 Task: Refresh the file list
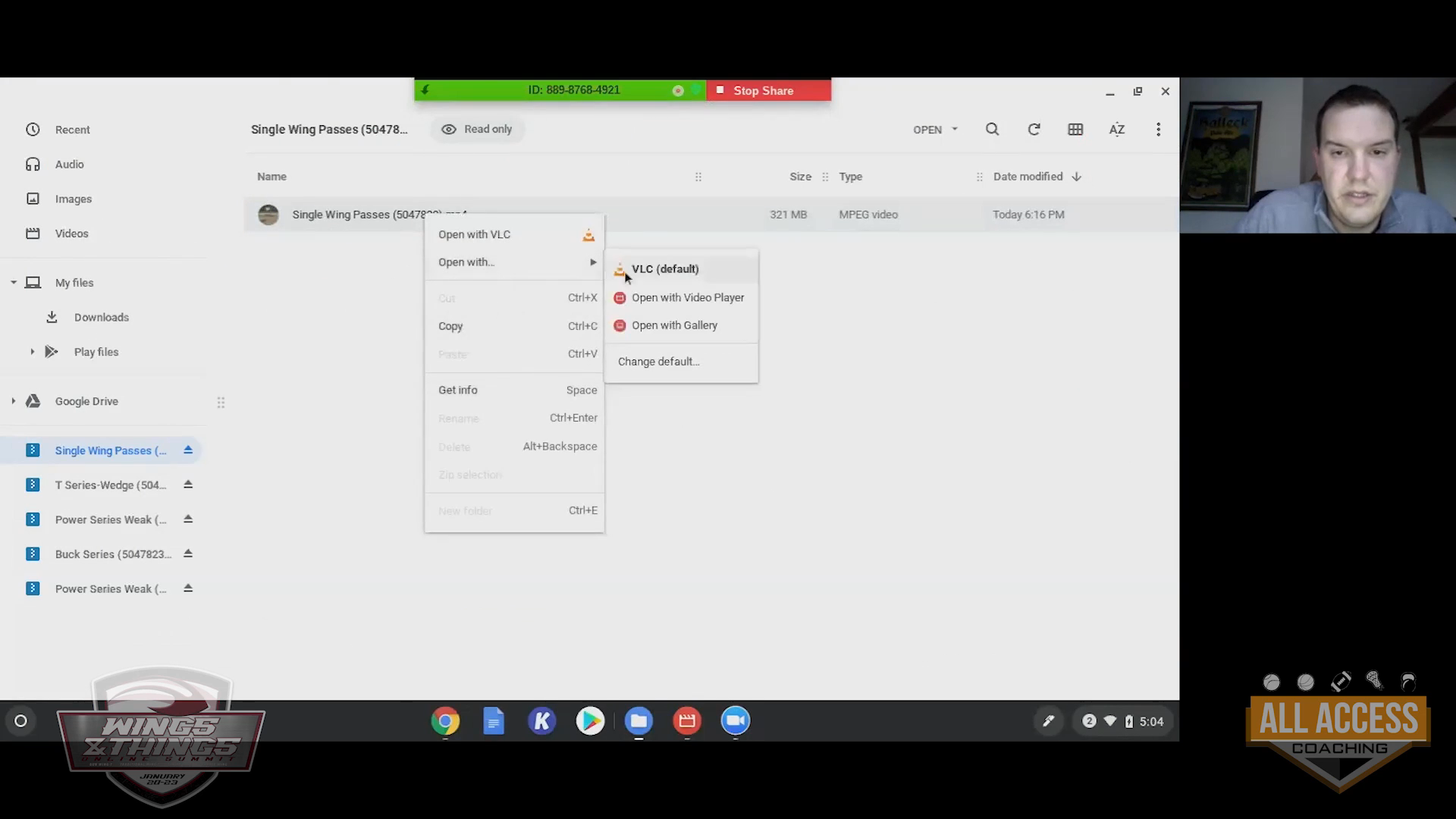(1034, 130)
